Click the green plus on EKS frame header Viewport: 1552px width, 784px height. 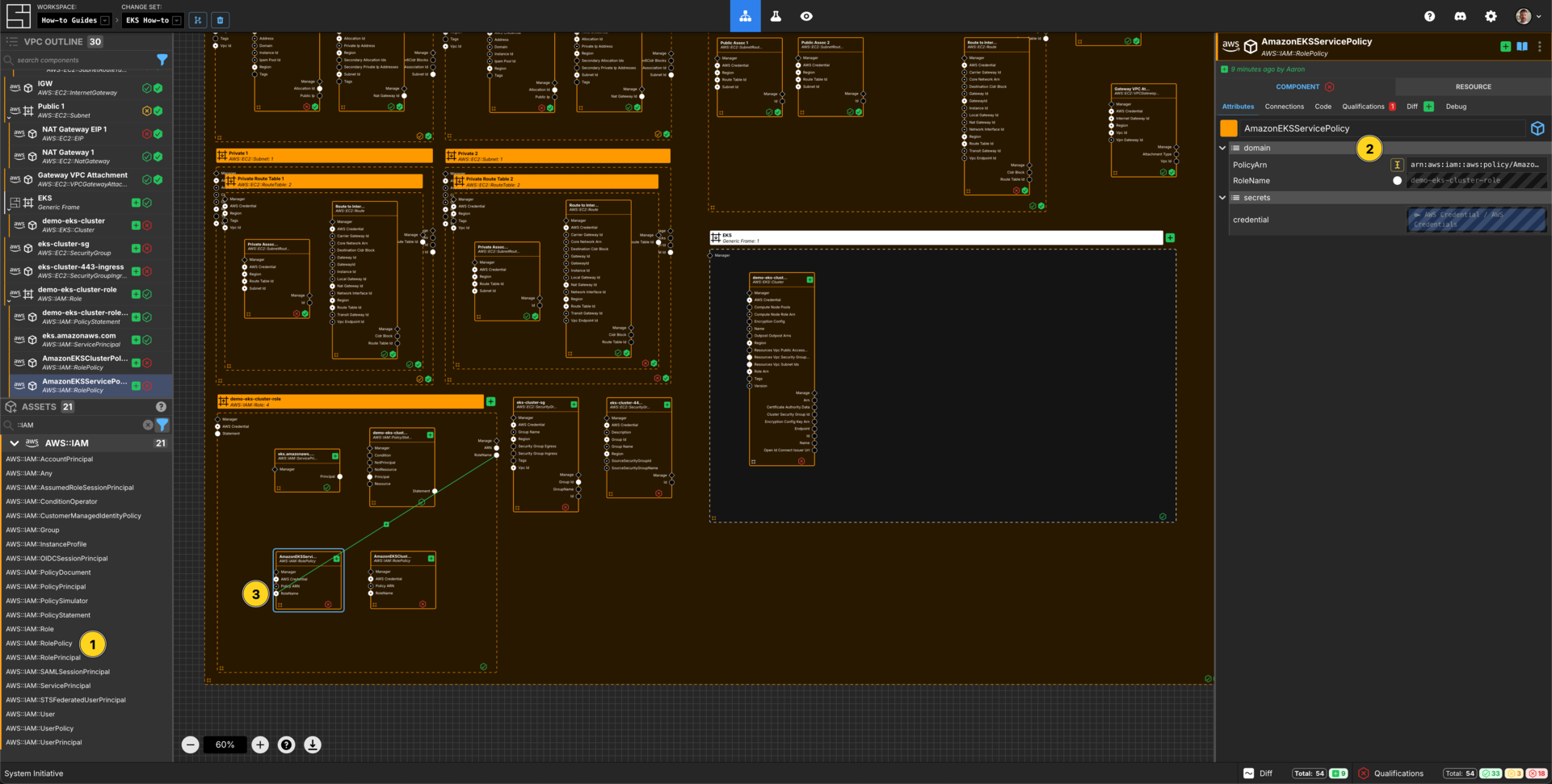coord(1170,238)
